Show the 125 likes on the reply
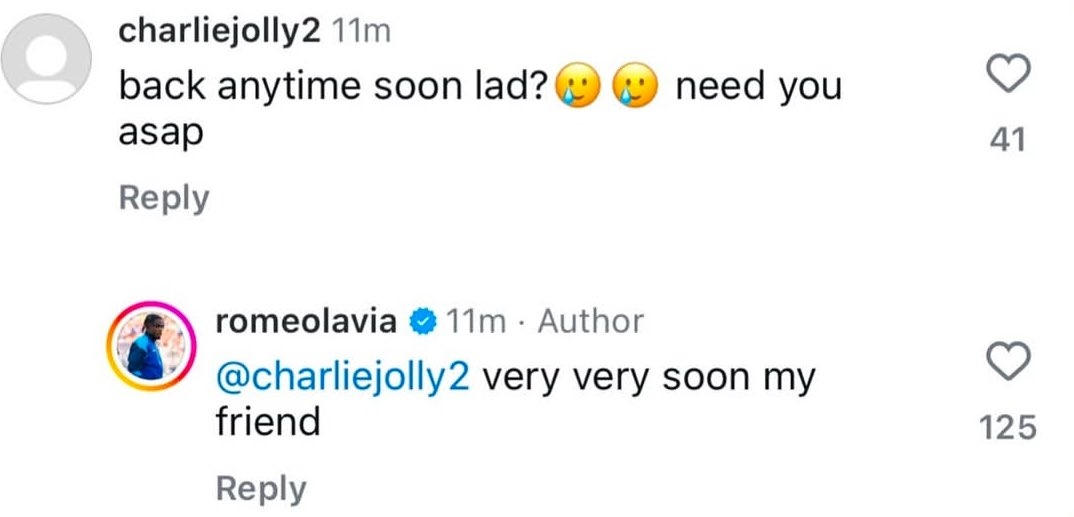The width and height of the screenshot is (1074, 517). click(x=1010, y=429)
